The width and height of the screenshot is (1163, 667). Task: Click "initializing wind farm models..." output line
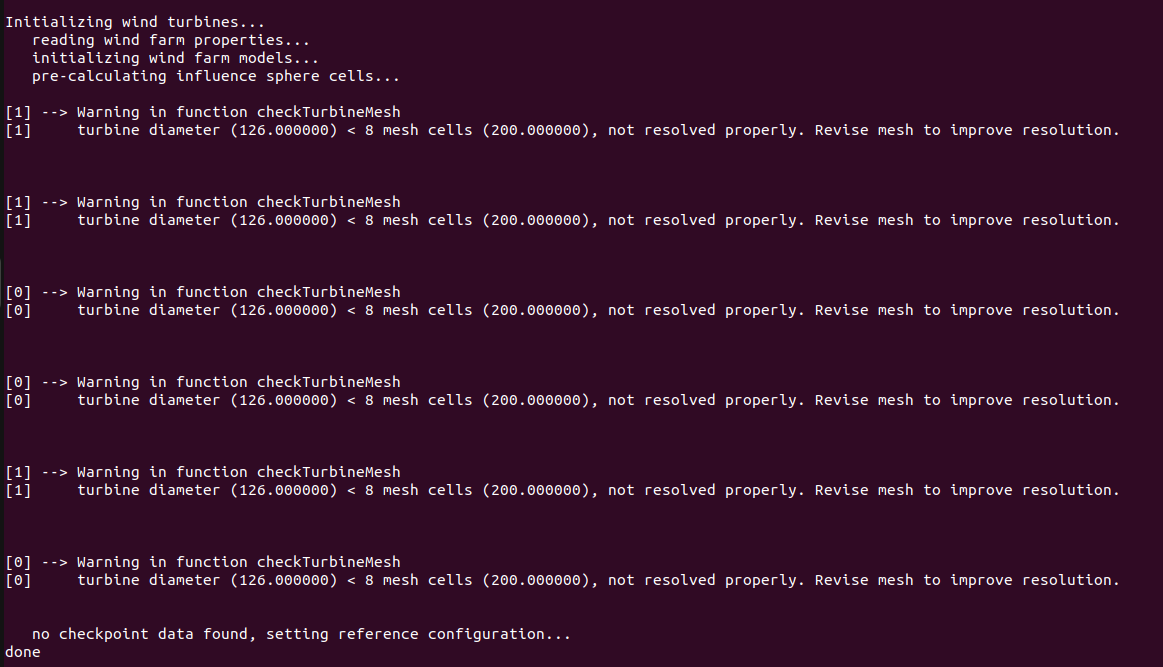(171, 58)
